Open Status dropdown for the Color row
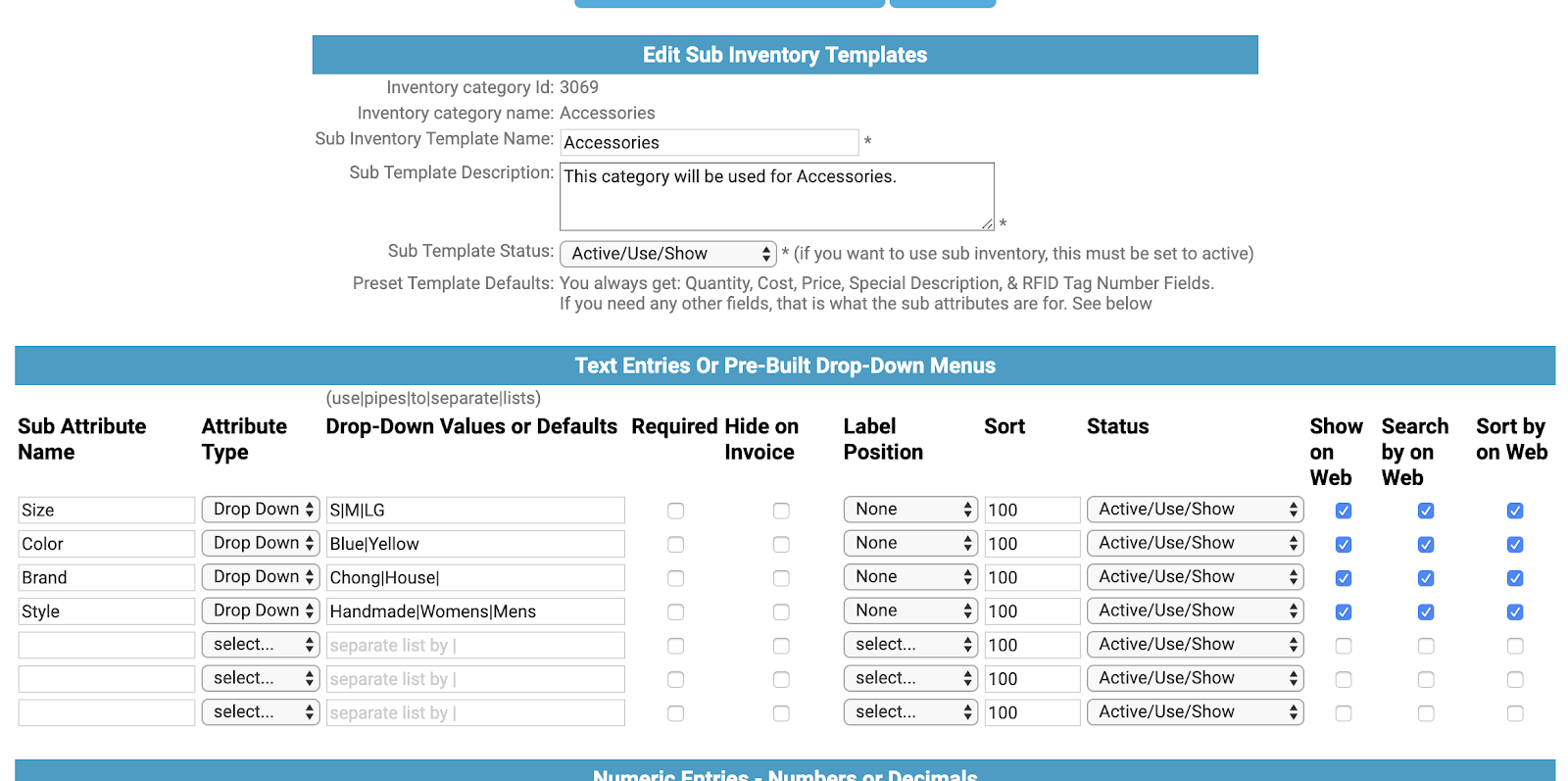This screenshot has height=781, width=1568. click(x=1195, y=543)
